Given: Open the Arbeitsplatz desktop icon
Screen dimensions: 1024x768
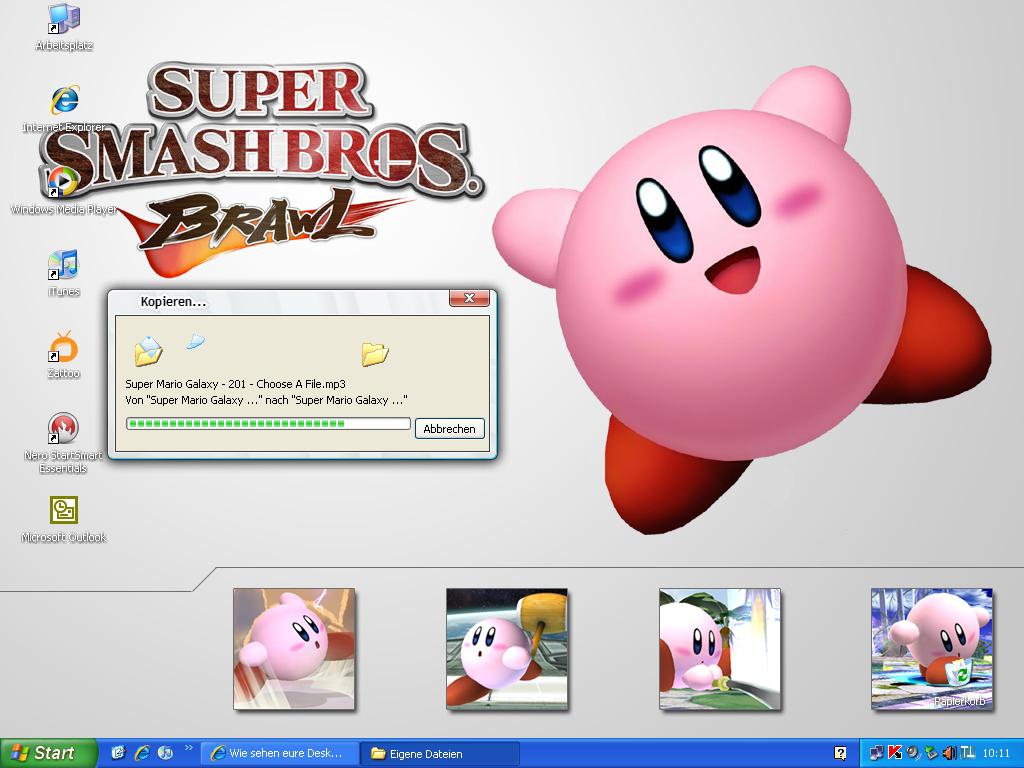Looking at the screenshot, I should click(64, 20).
